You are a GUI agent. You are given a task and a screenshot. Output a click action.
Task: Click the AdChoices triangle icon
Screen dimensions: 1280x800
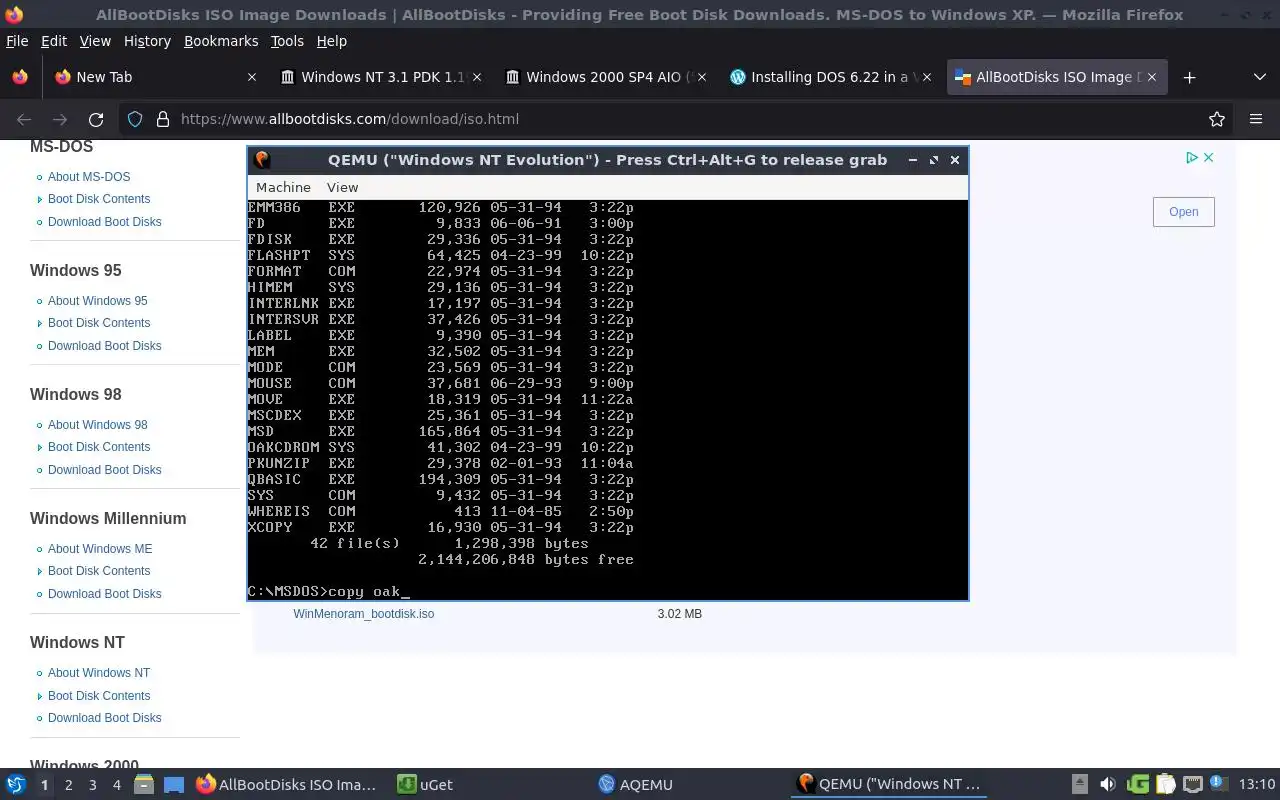click(1192, 157)
